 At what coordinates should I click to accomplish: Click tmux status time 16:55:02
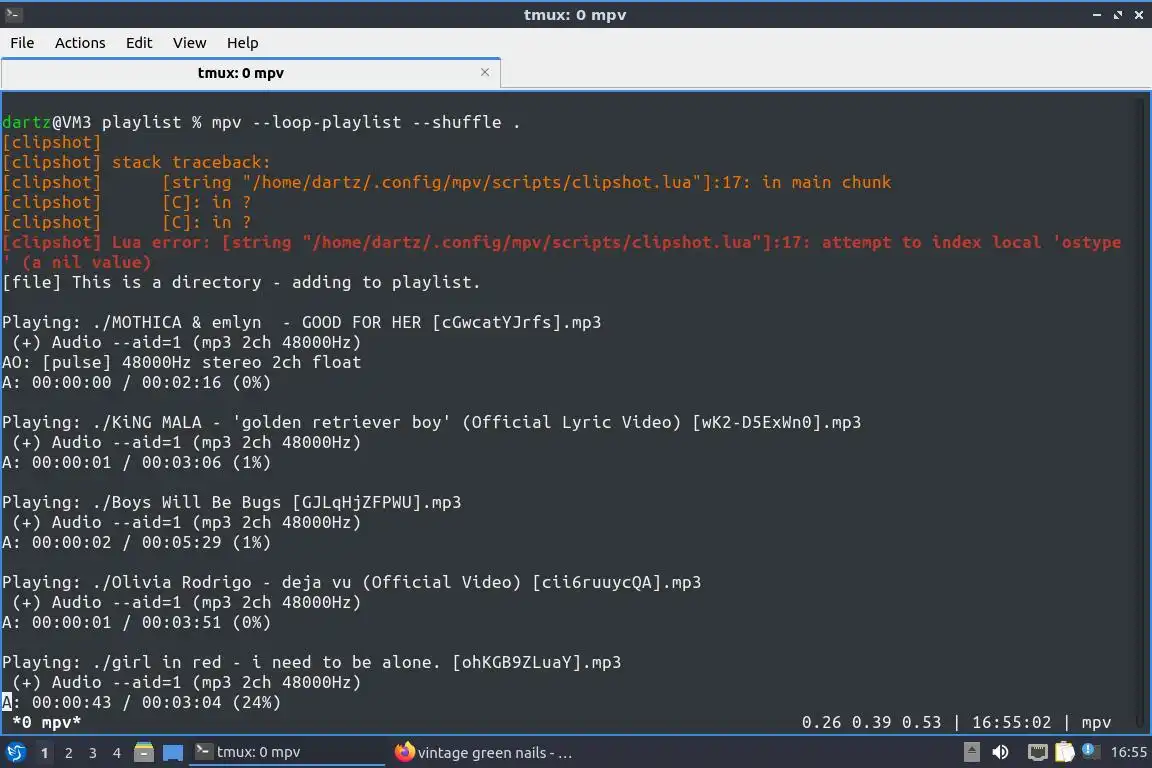[x=1012, y=722]
